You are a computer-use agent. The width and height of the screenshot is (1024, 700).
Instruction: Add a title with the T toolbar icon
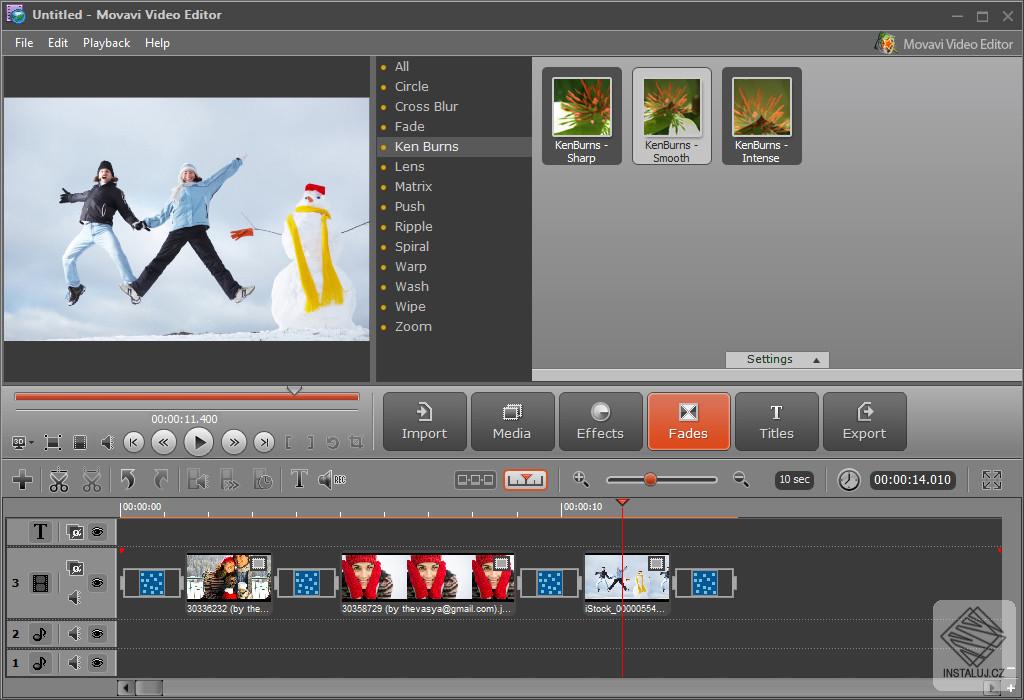click(x=298, y=479)
